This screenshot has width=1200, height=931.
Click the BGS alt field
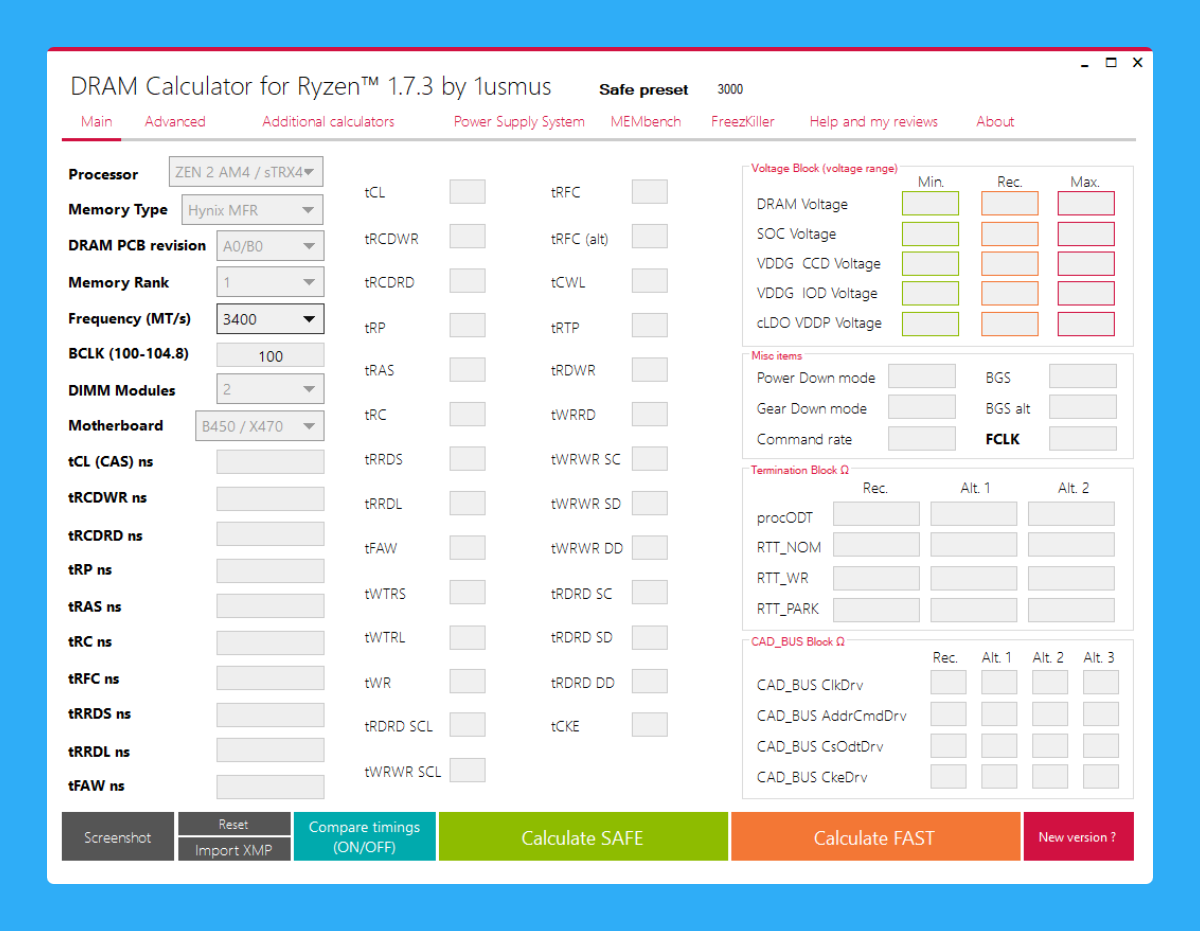1082,408
